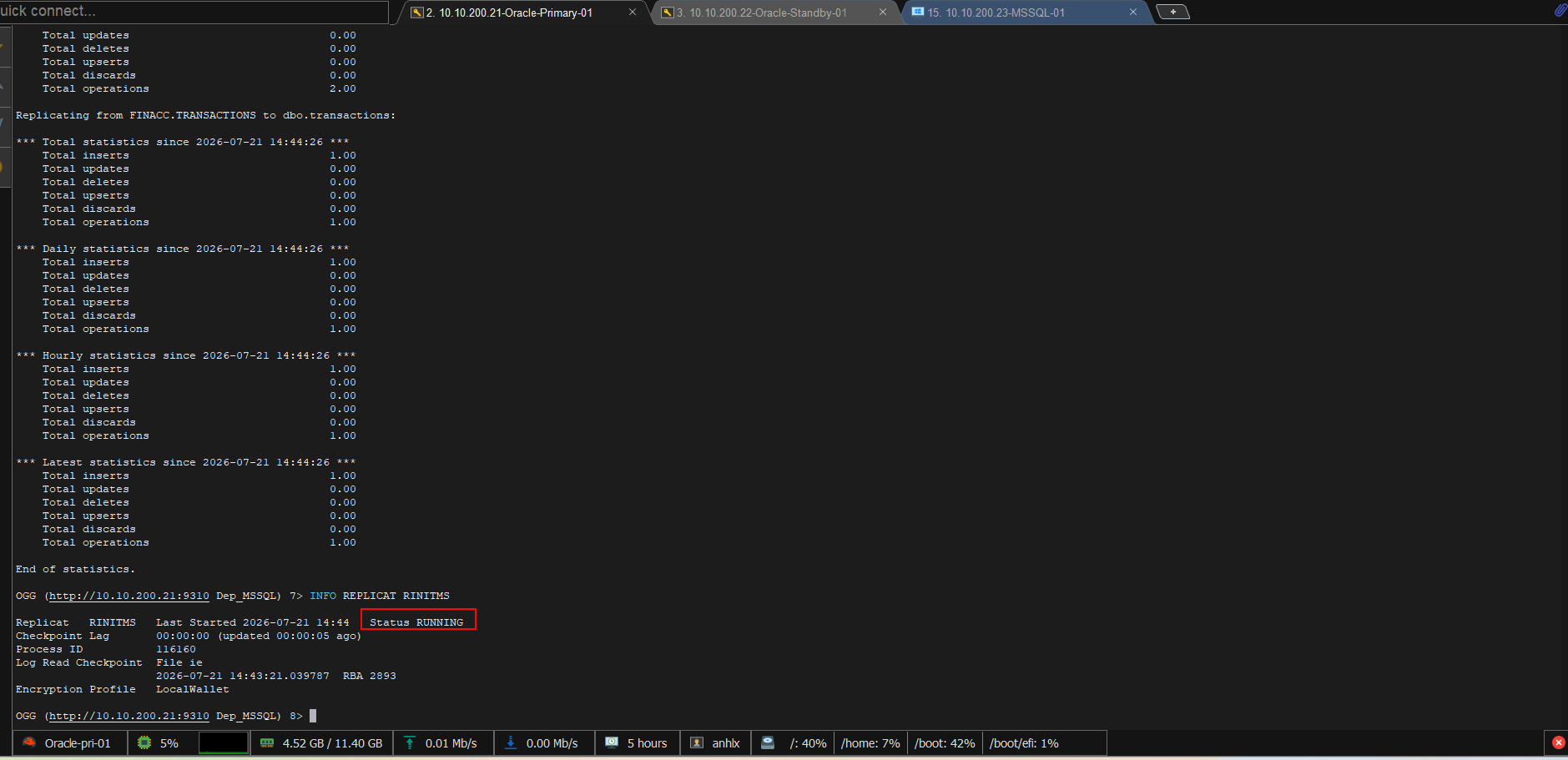The image size is (1568, 760).
Task: Click the 'anhlx' username text
Action: [726, 743]
